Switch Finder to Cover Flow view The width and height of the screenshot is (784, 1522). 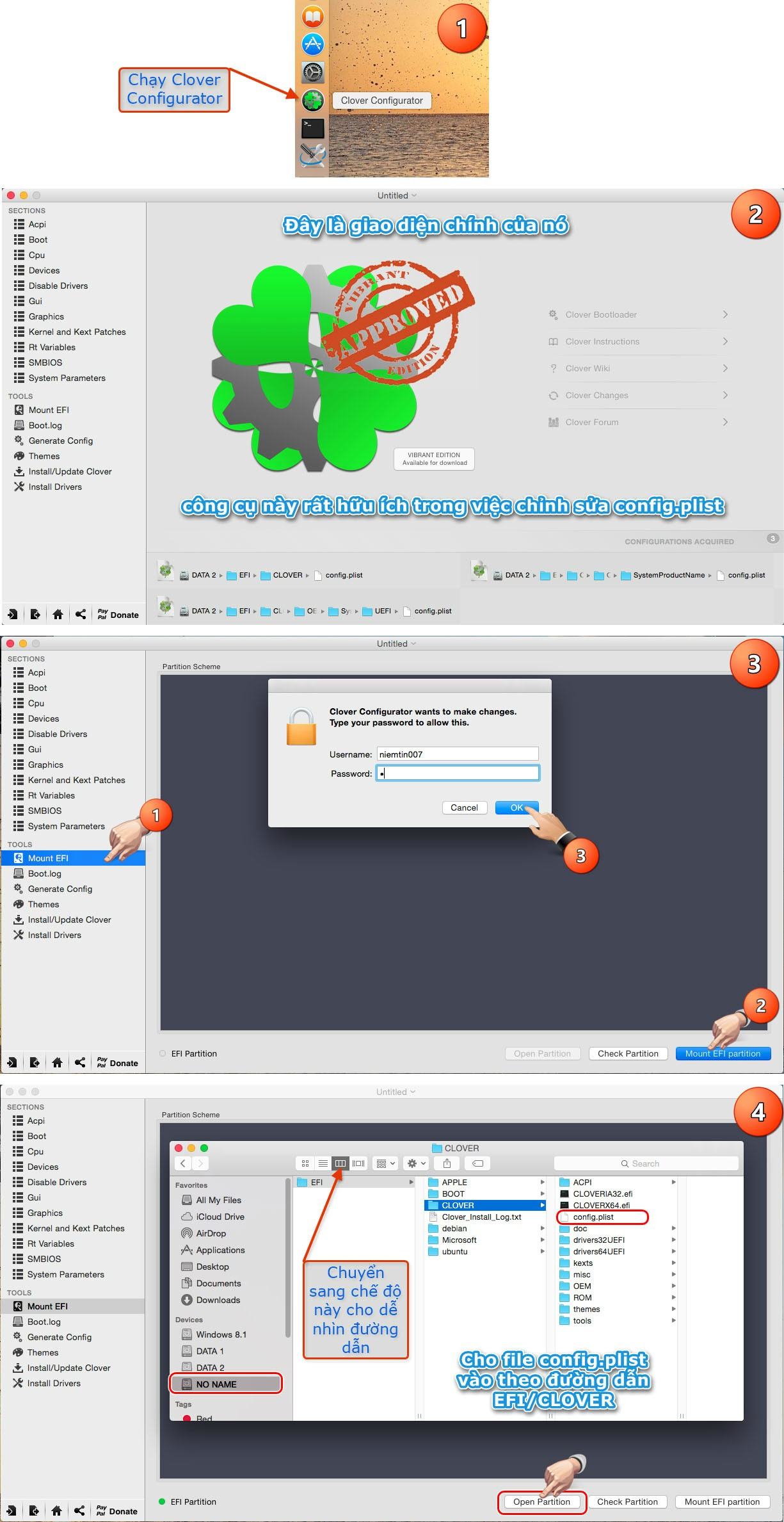coord(358,1163)
